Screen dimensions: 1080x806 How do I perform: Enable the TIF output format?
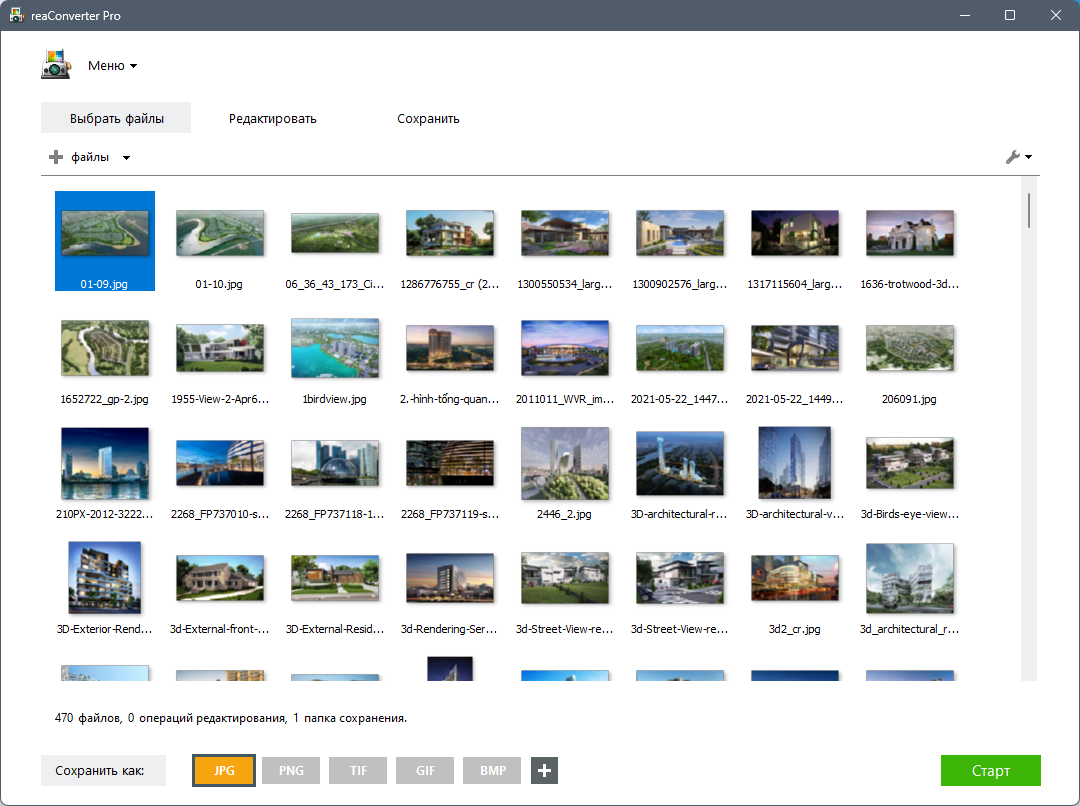(x=357, y=770)
